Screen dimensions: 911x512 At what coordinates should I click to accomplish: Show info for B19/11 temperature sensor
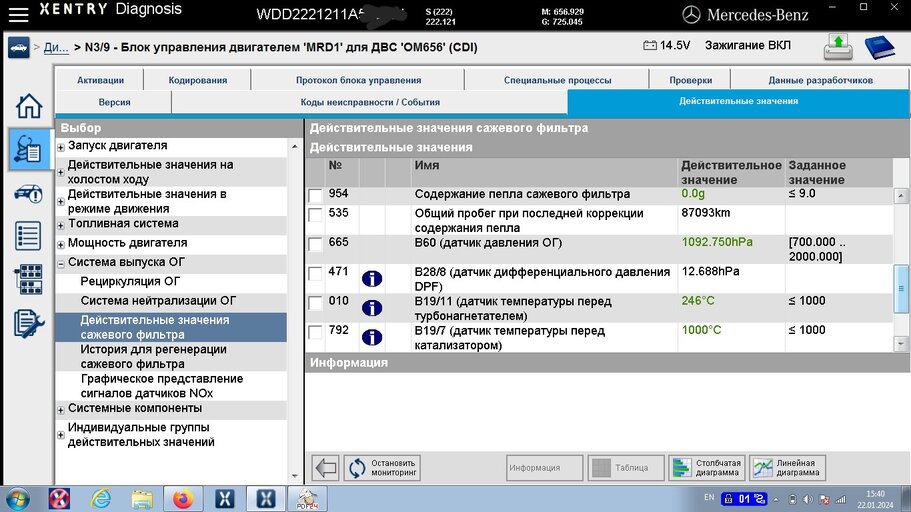372,308
